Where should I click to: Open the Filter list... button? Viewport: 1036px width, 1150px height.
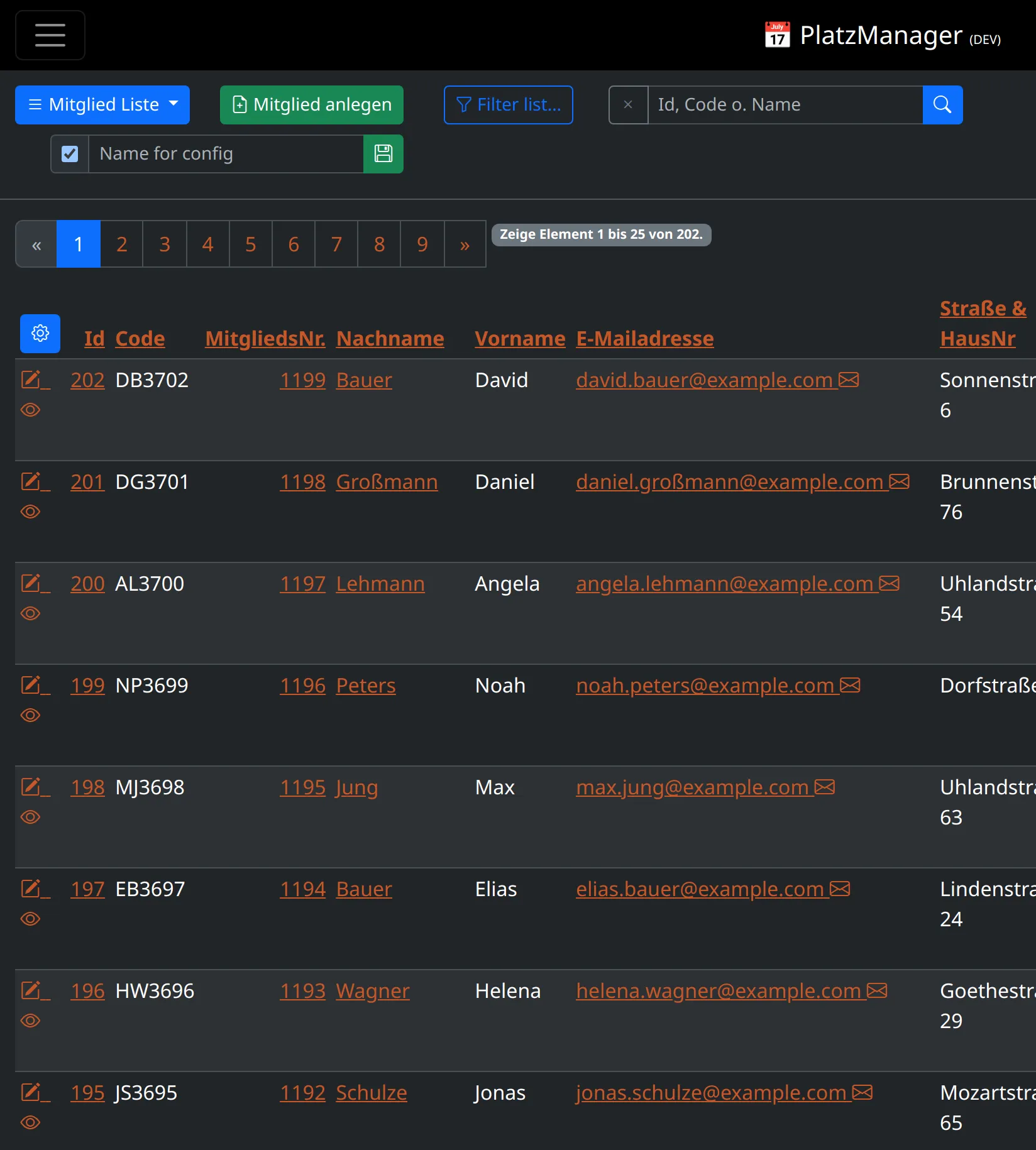509,105
